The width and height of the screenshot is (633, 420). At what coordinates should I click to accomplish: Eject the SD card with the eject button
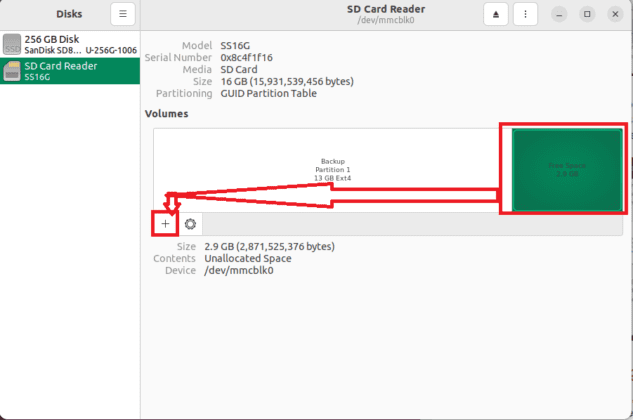tap(496, 14)
